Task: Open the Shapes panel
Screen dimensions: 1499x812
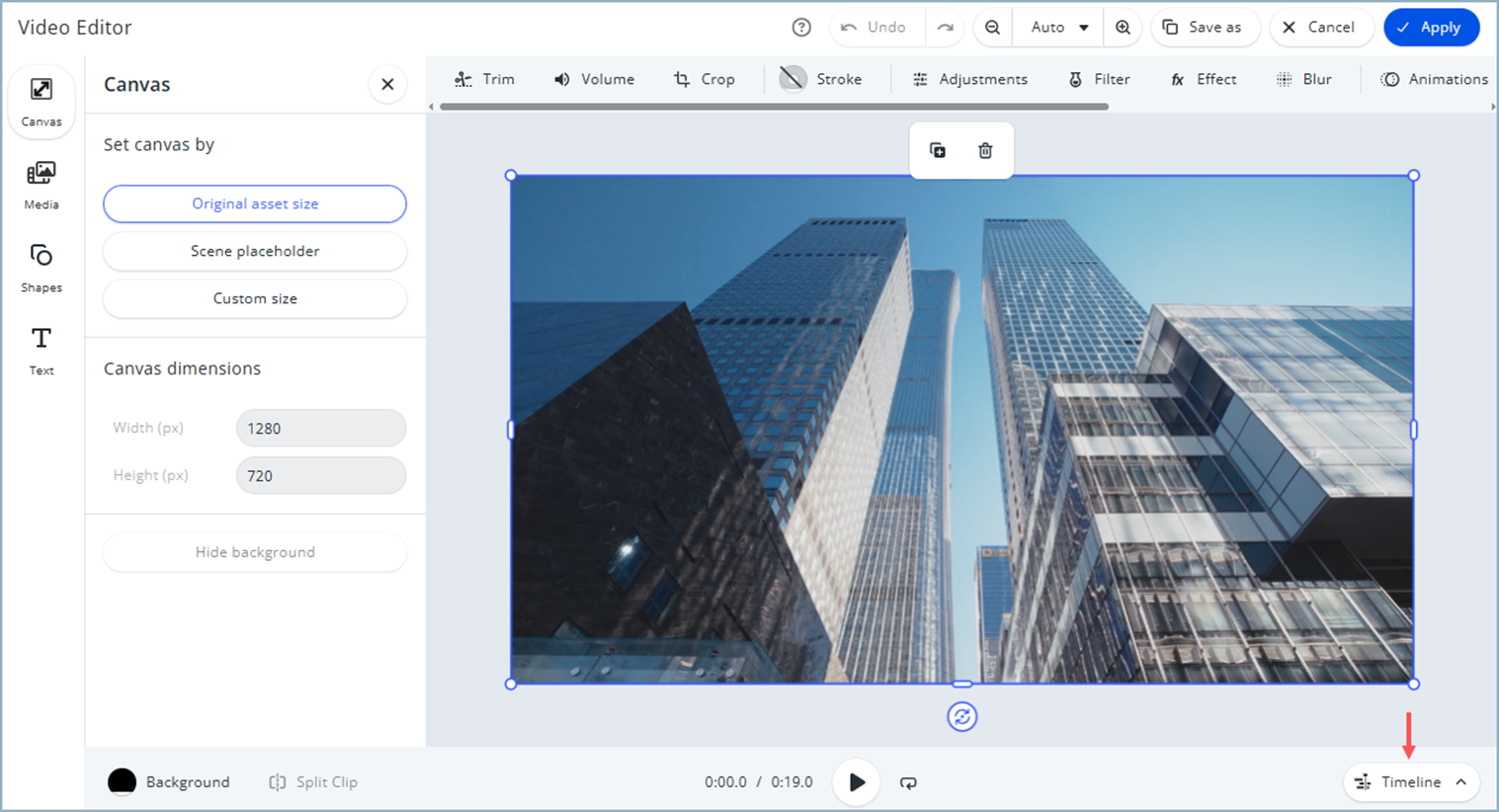Action: click(x=42, y=268)
